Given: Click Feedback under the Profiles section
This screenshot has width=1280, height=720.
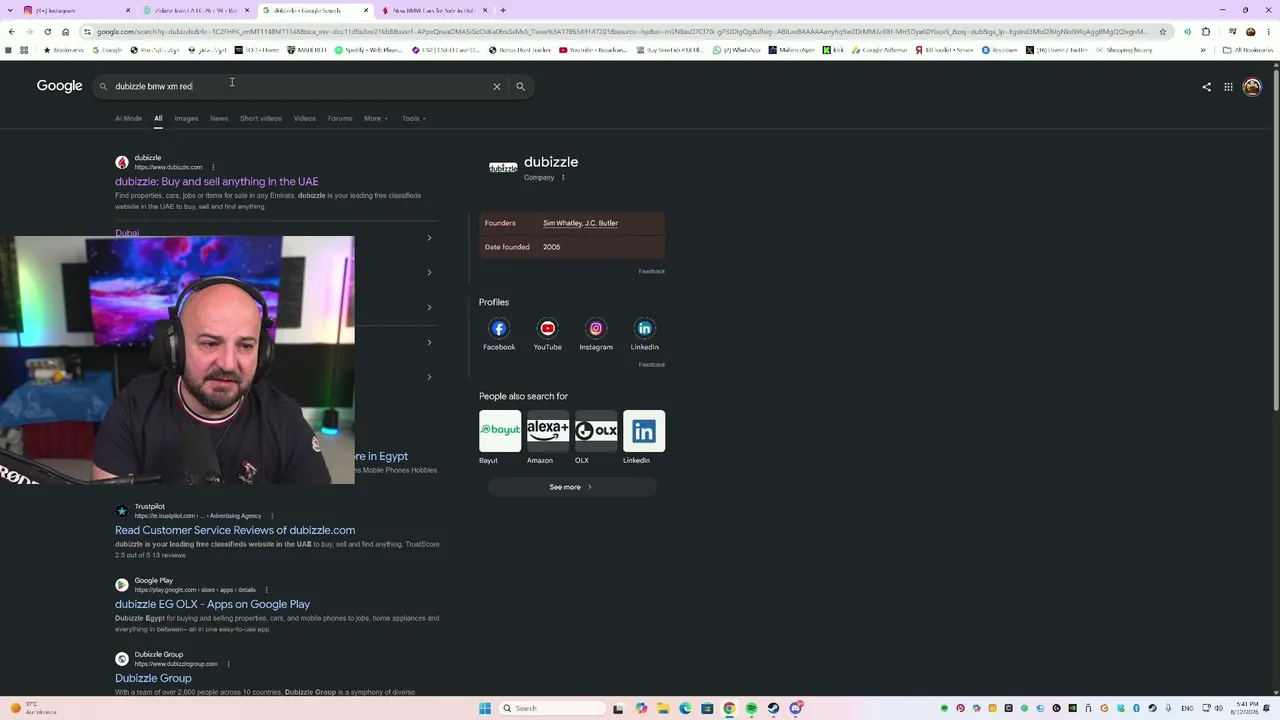Looking at the screenshot, I should point(652,365).
